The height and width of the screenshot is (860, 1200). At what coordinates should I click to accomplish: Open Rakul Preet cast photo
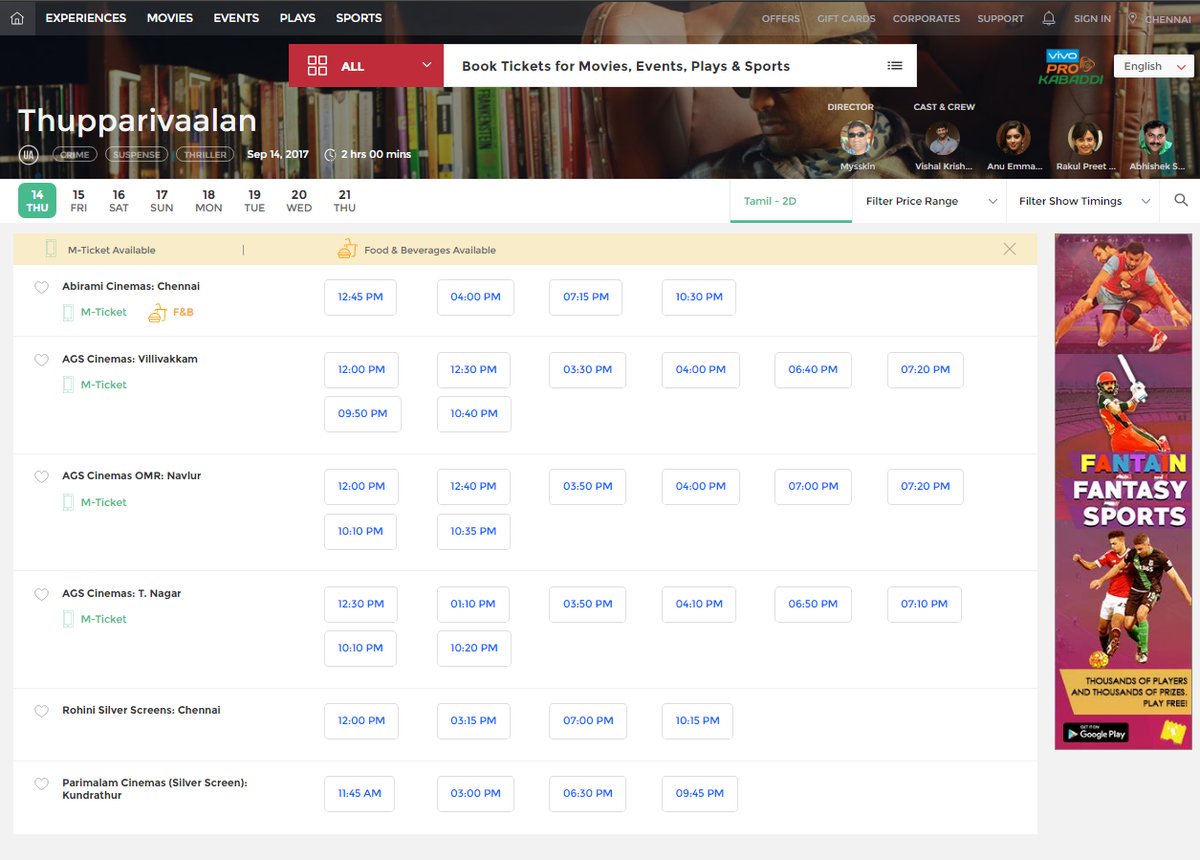click(1085, 139)
